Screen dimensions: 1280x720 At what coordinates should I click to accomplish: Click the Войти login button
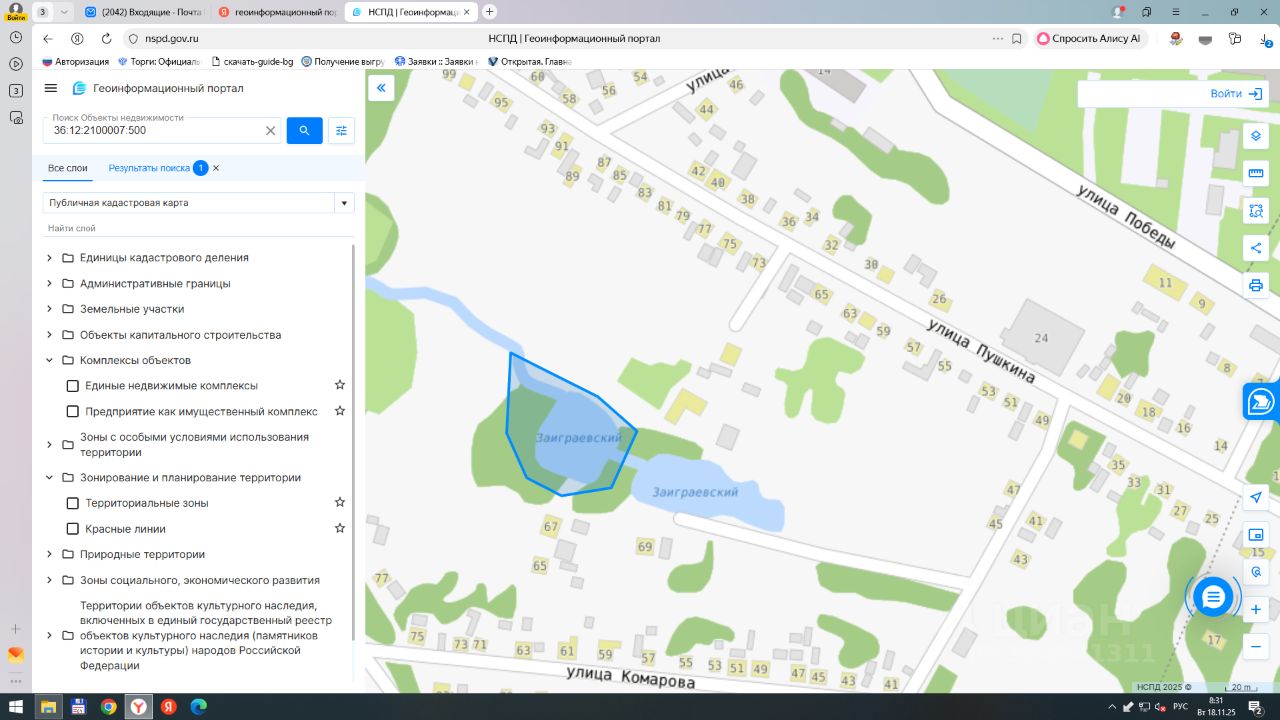pyautogui.click(x=1236, y=93)
